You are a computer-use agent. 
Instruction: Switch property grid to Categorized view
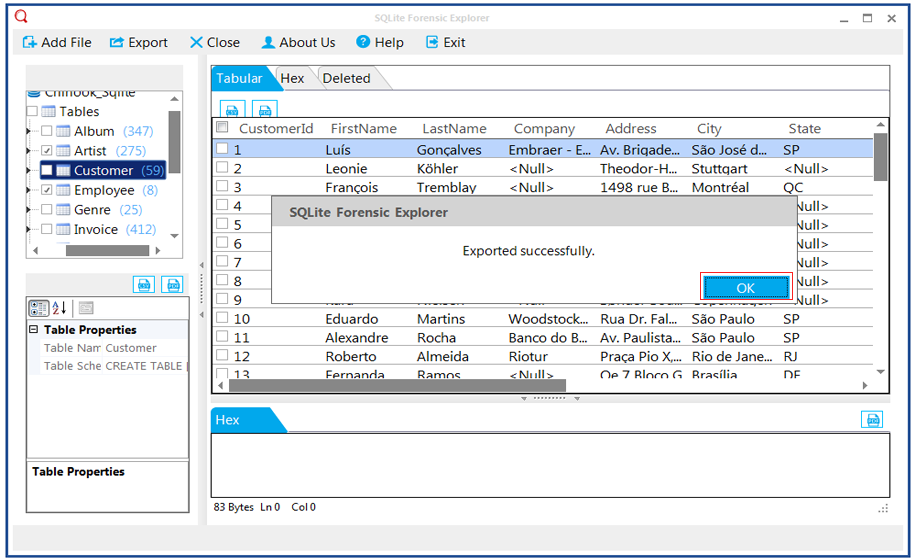pos(39,308)
